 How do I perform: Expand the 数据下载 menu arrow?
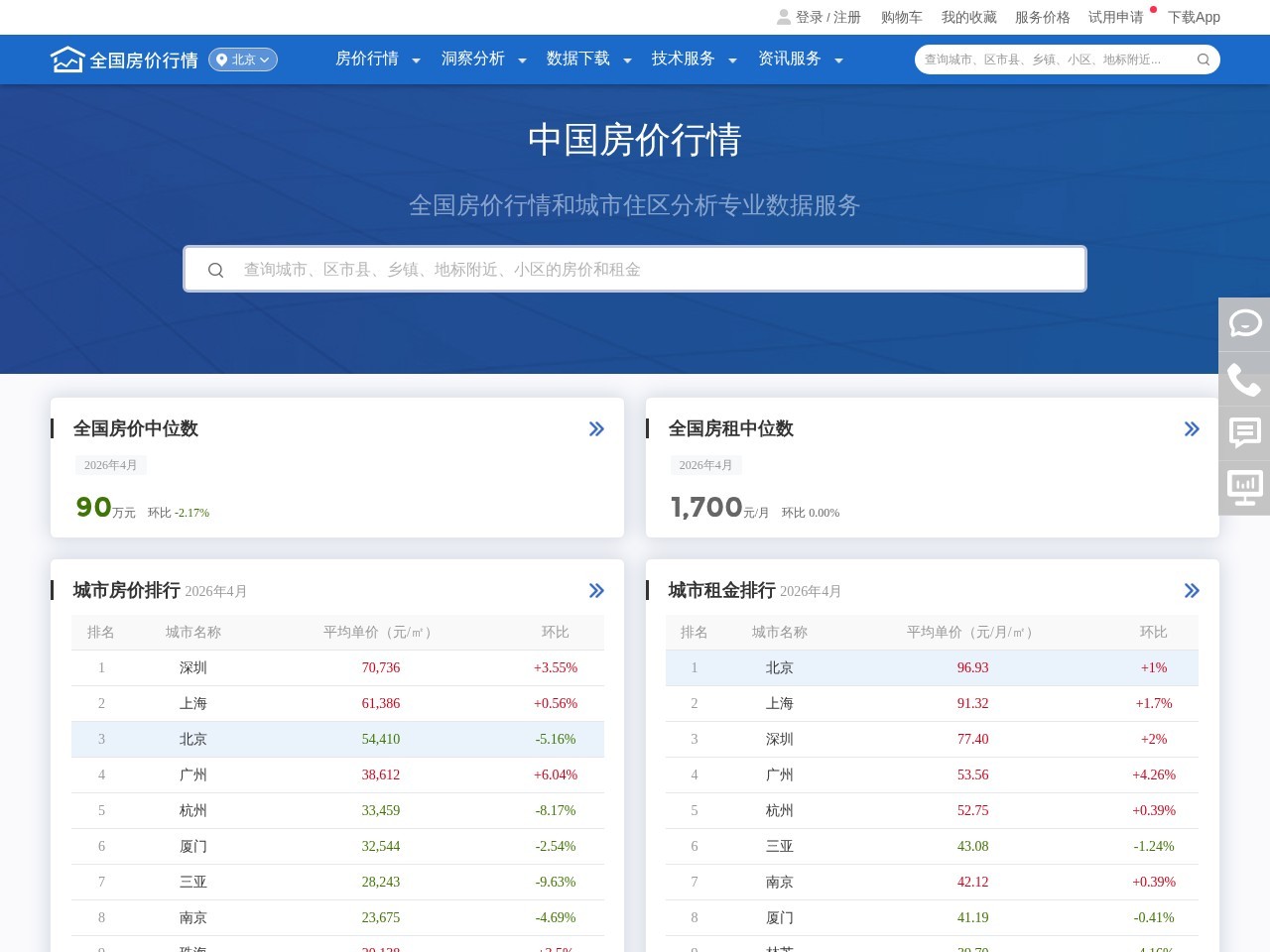coord(627,60)
